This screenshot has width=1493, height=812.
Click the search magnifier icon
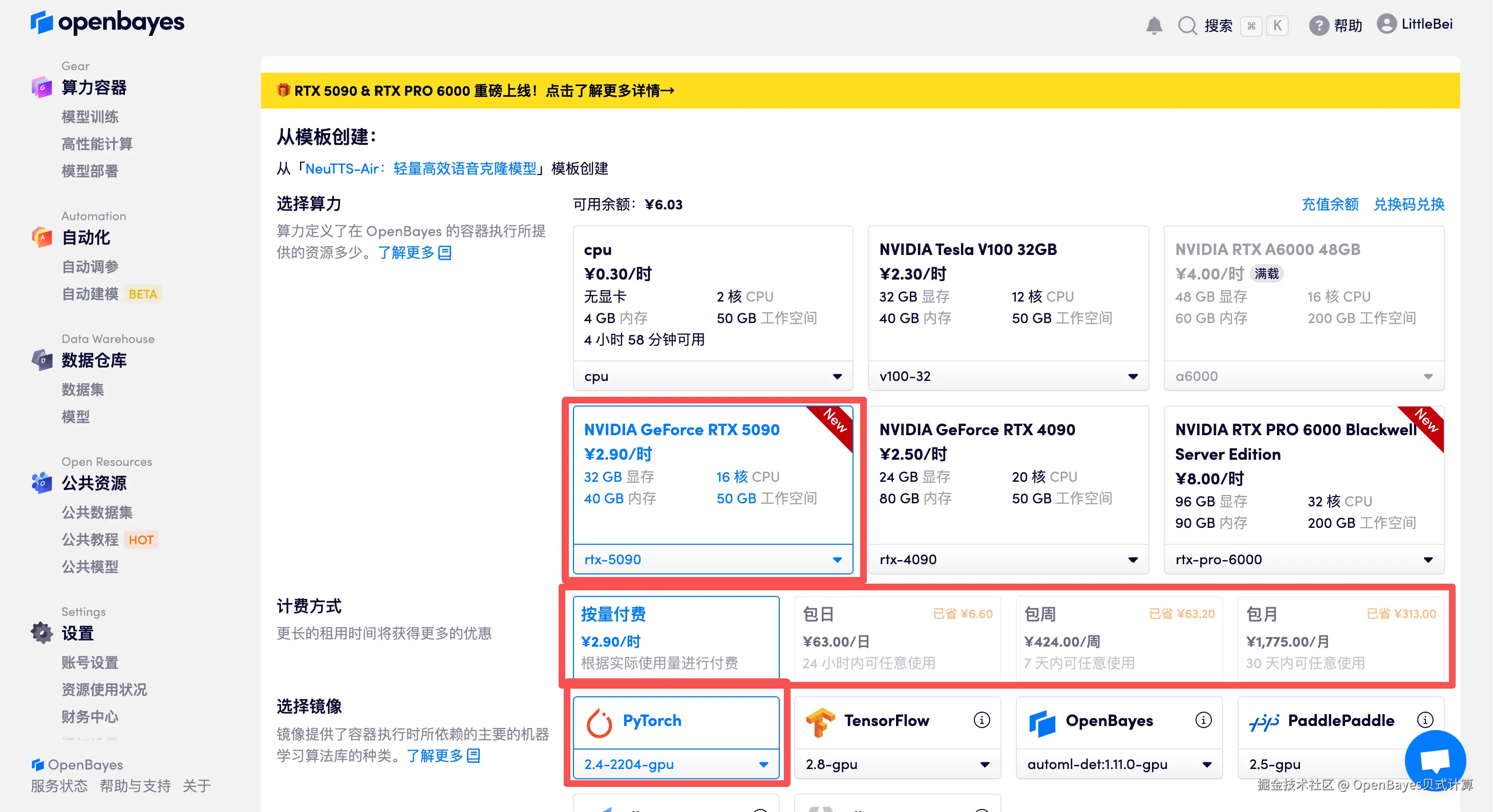1187,25
